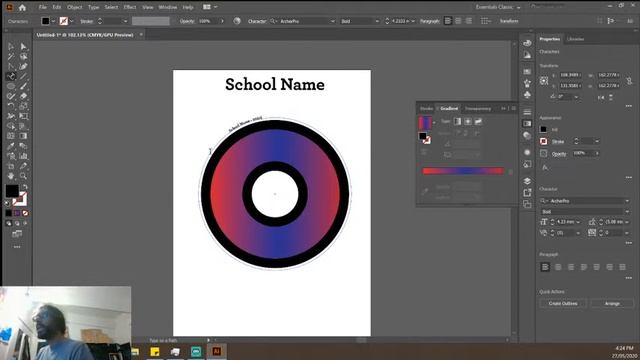This screenshot has height=360, width=640.
Task: Open the Window menu
Action: (x=167, y=7)
